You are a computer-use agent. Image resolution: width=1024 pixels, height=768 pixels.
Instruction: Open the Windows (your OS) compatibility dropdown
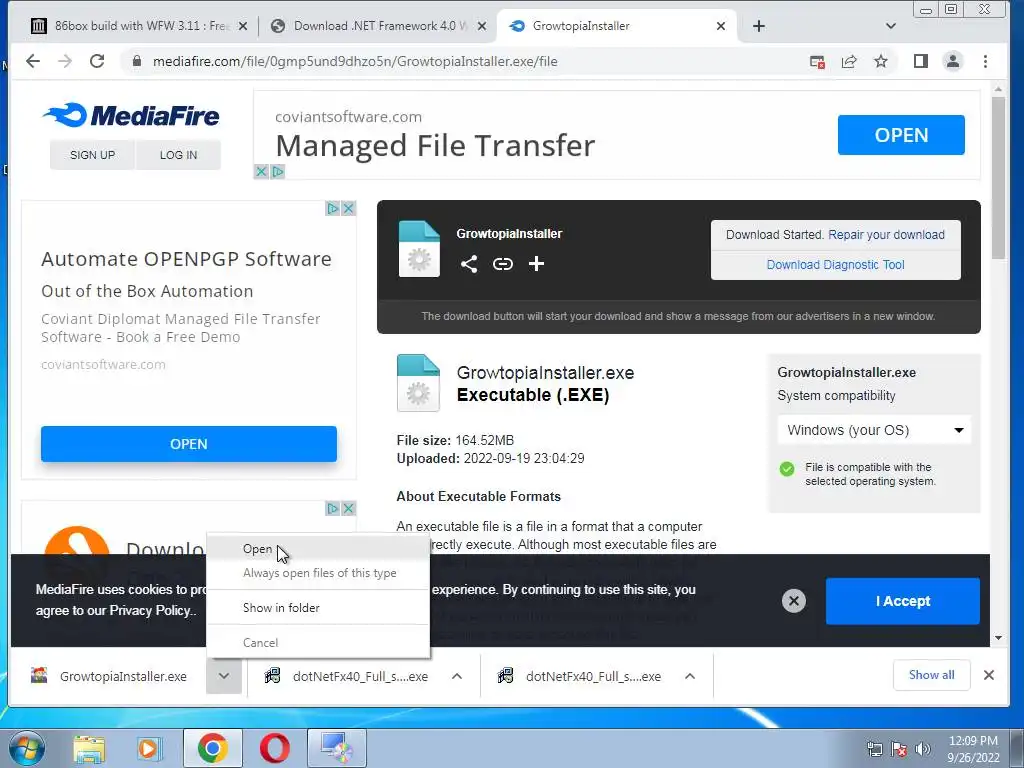874,430
